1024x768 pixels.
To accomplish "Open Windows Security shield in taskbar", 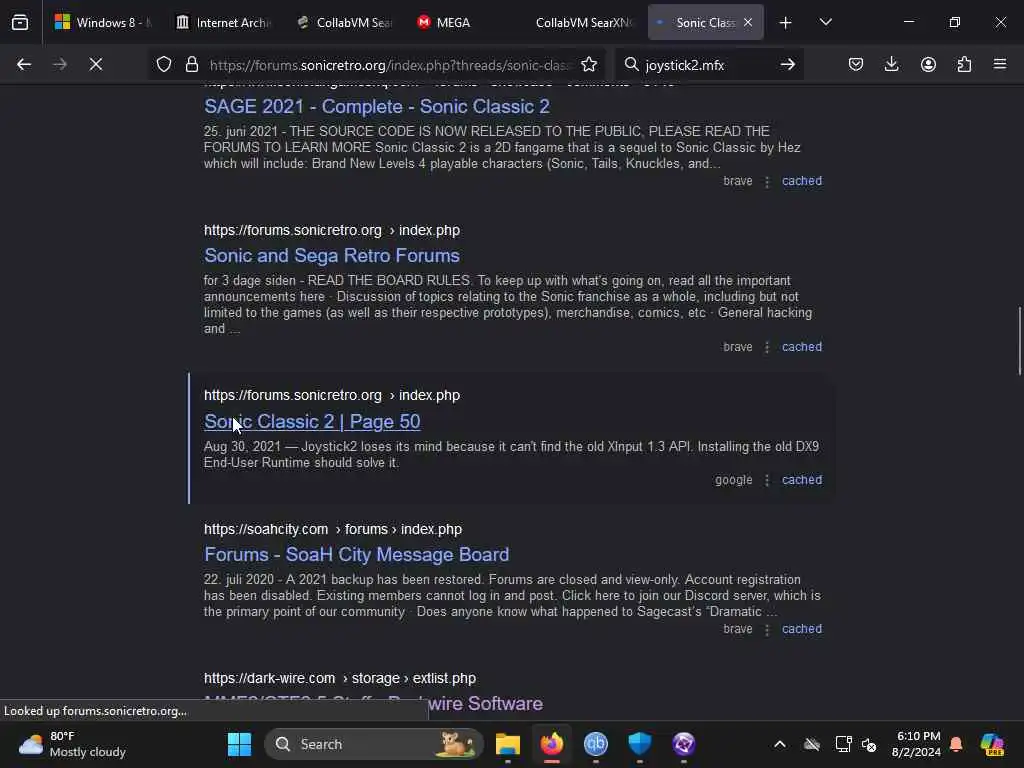I will pyautogui.click(x=639, y=744).
